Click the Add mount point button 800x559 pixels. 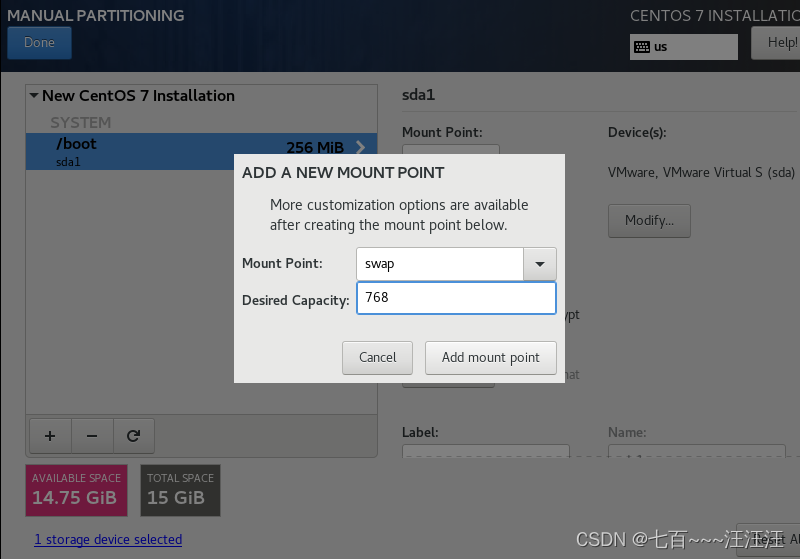(491, 358)
